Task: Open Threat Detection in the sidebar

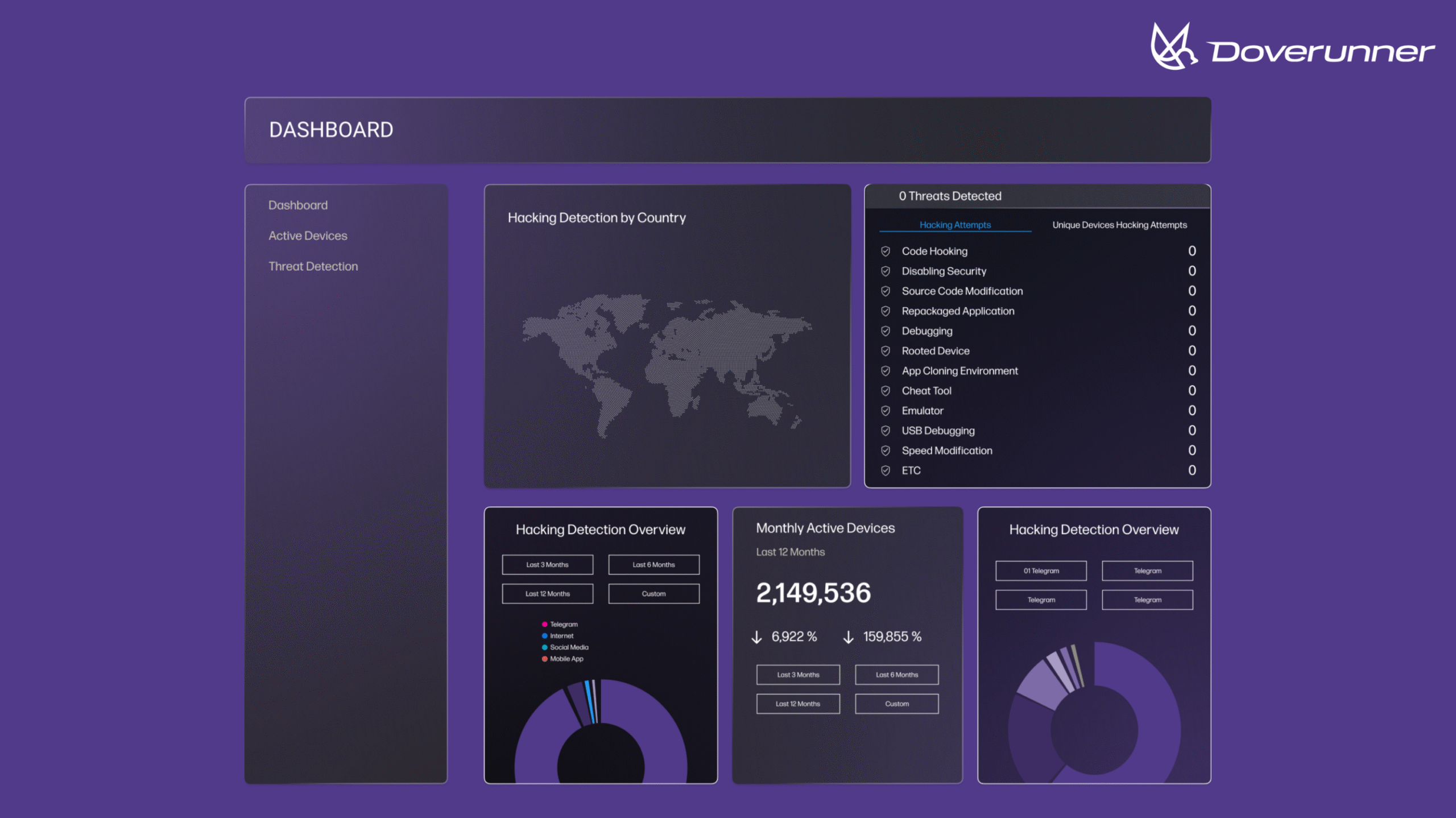Action: [x=313, y=266]
